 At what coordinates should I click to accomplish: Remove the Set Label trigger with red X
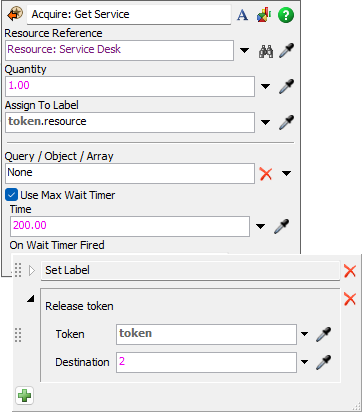click(350, 271)
